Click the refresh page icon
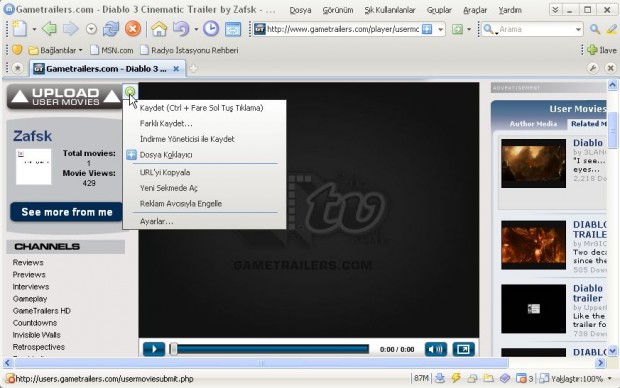This screenshot has width=620, height=388. coord(111,29)
